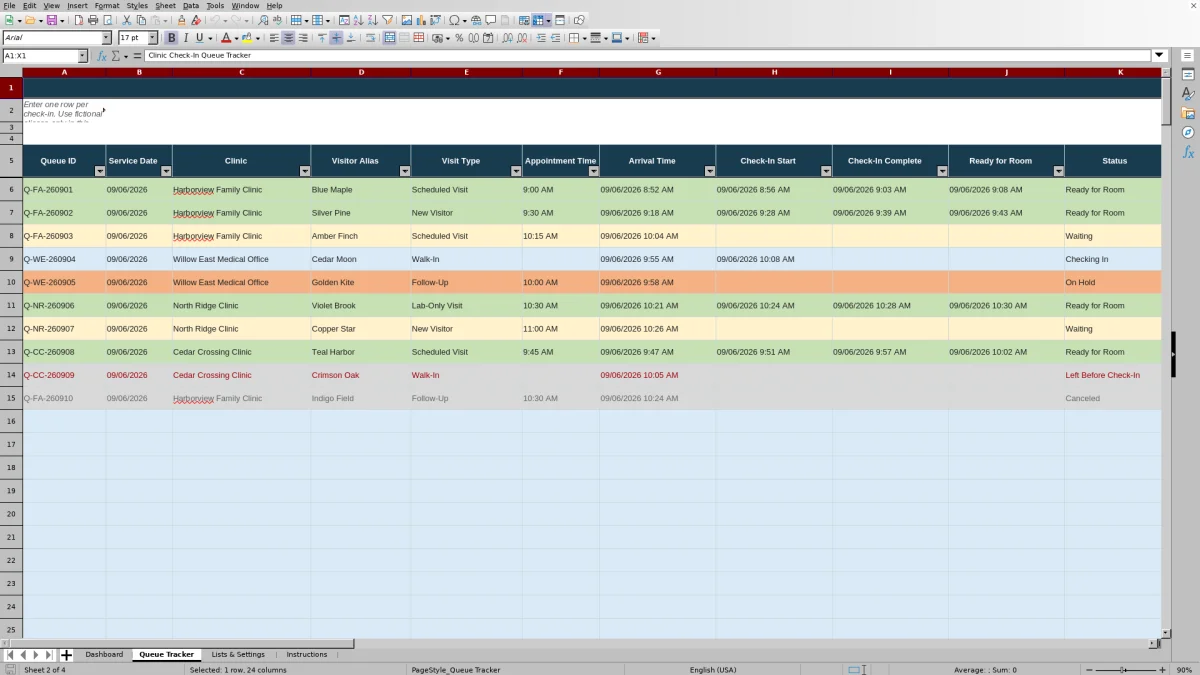Toggle Bold formatting
1200x675 pixels.
pos(171,38)
